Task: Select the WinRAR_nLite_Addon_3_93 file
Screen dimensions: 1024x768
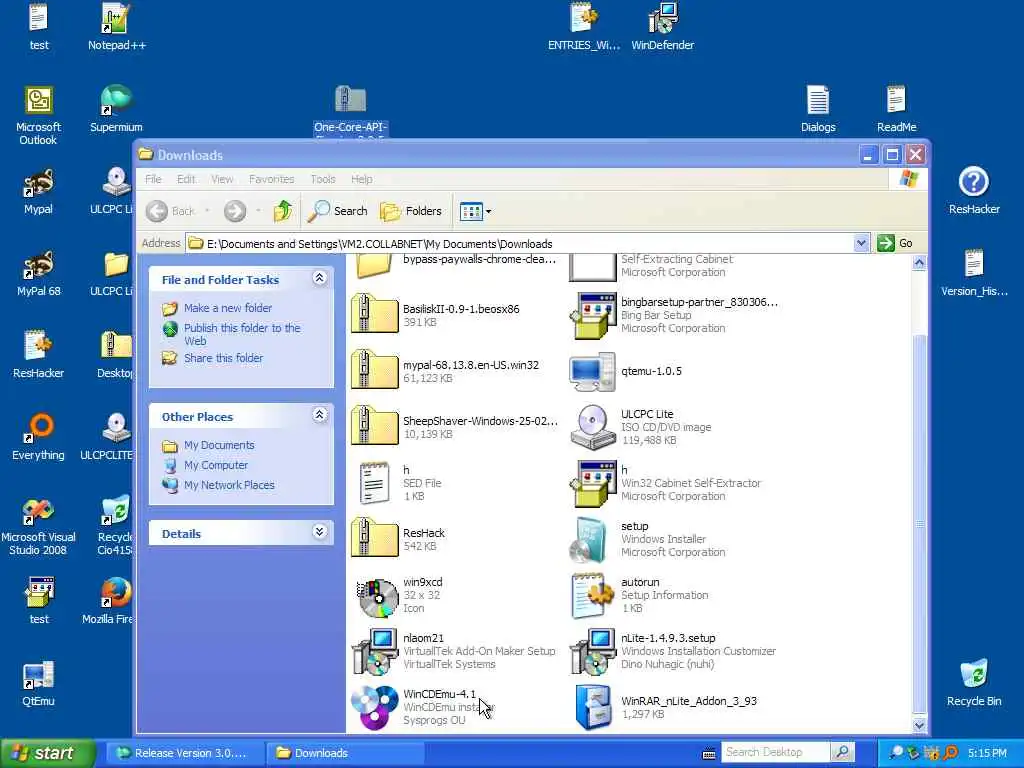Action: (666, 707)
